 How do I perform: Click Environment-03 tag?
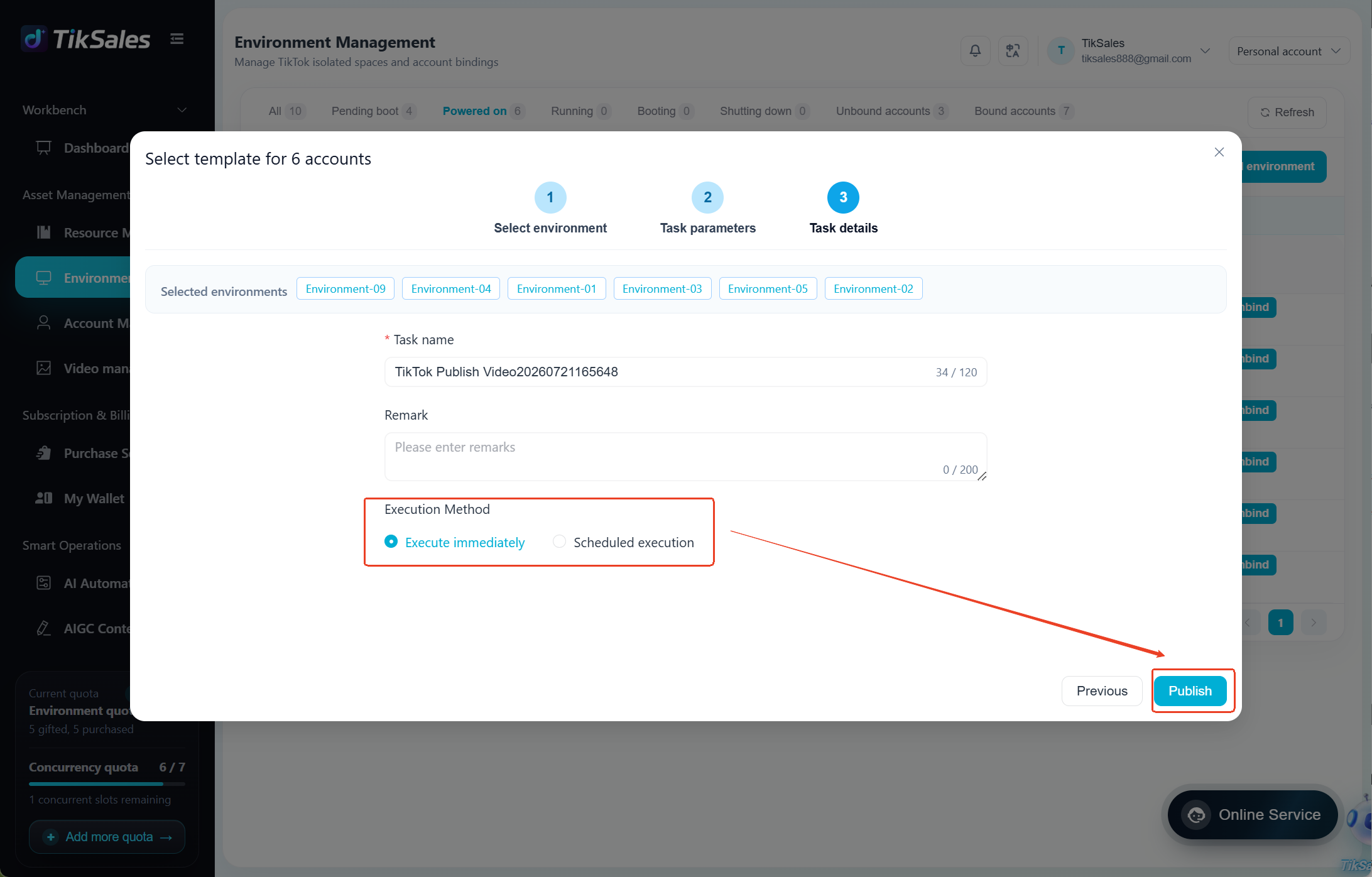(662, 288)
